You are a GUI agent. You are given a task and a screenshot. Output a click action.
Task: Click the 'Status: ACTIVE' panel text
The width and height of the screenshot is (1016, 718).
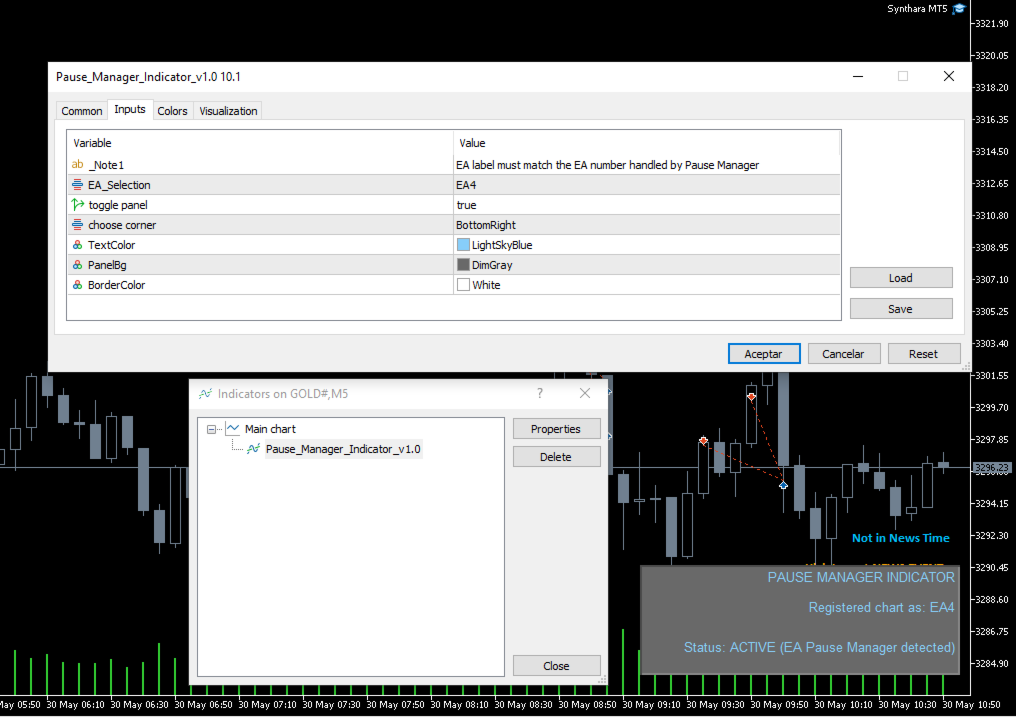tap(820, 647)
